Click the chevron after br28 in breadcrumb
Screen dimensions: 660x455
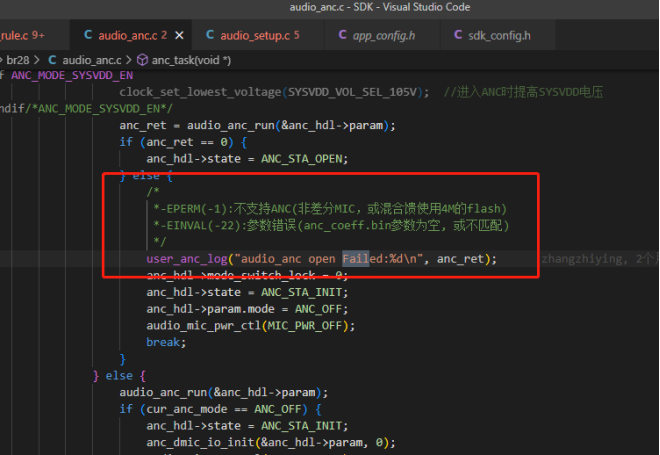(x=37, y=60)
